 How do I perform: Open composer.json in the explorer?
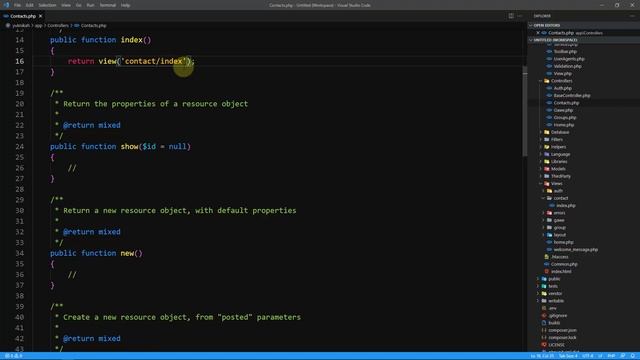pyautogui.click(x=562, y=331)
